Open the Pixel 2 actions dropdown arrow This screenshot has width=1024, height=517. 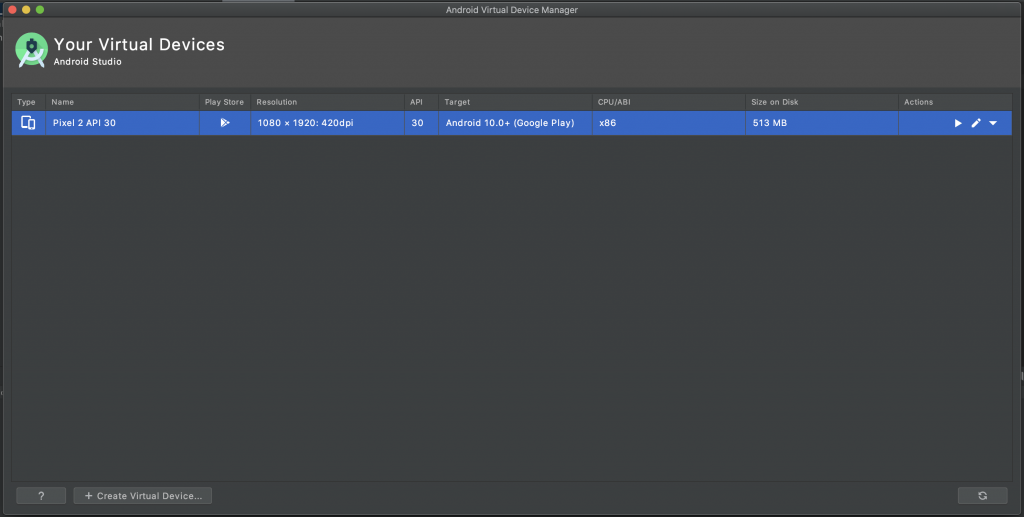pyautogui.click(x=993, y=123)
